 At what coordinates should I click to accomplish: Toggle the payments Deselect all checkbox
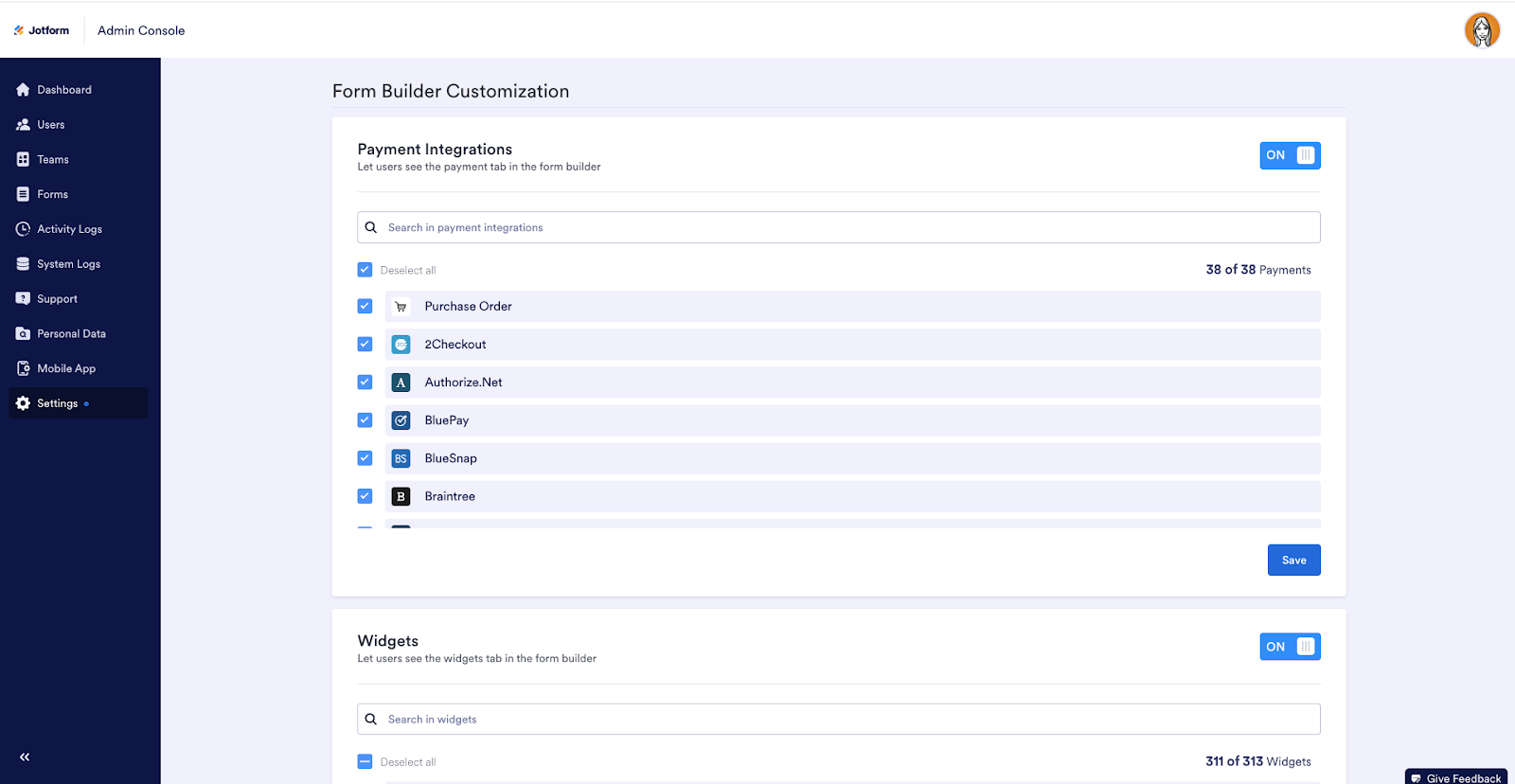pos(365,270)
